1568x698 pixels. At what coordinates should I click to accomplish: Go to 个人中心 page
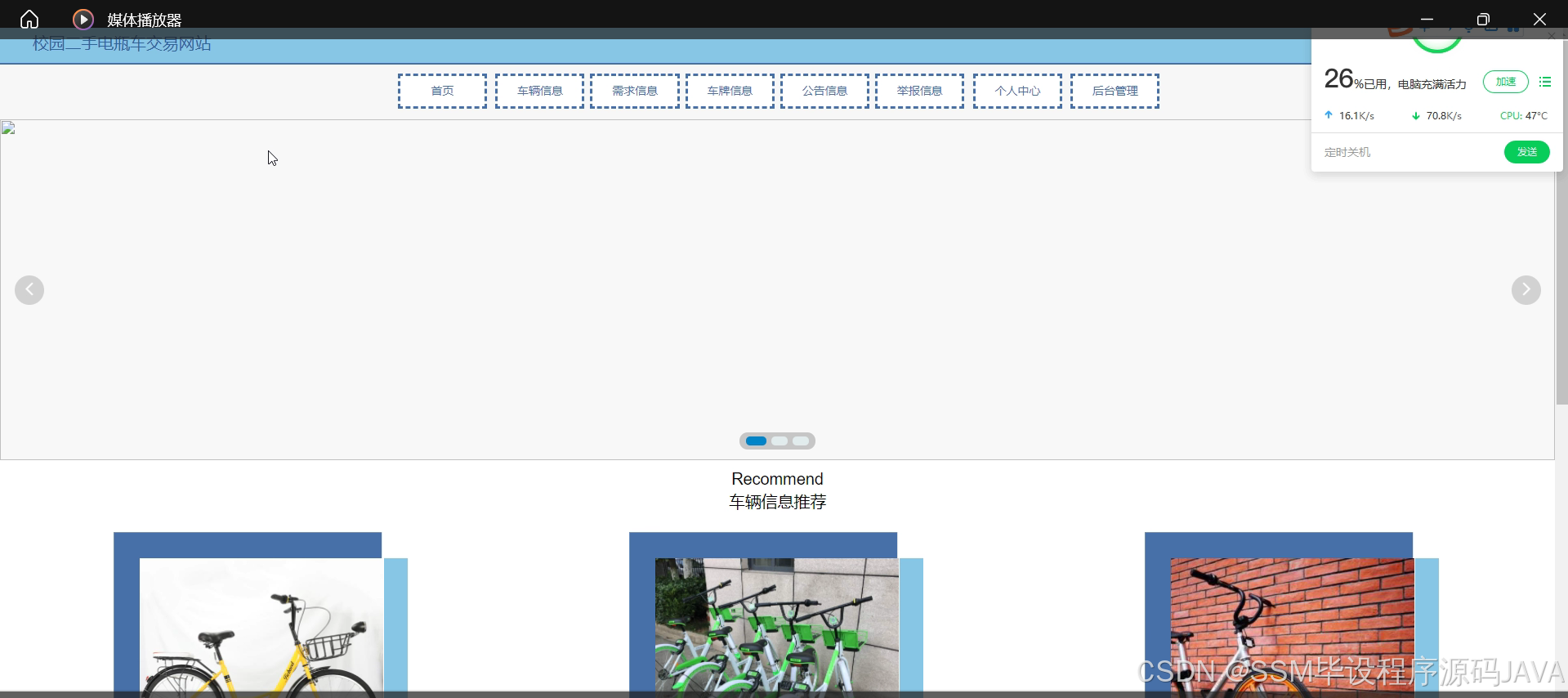tap(1017, 91)
